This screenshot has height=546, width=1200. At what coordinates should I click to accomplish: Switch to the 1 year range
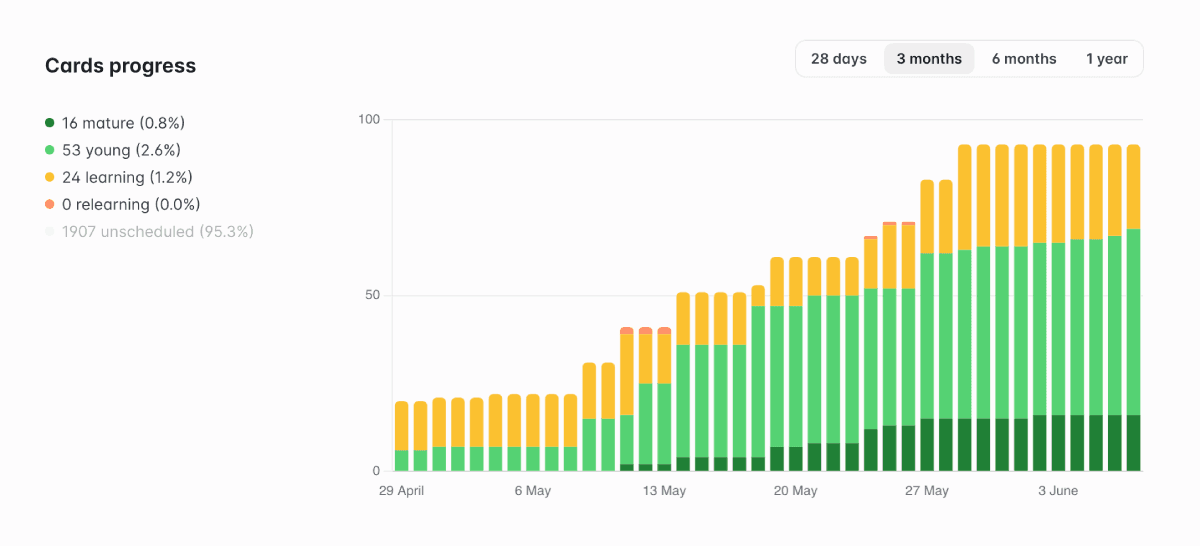[1107, 59]
